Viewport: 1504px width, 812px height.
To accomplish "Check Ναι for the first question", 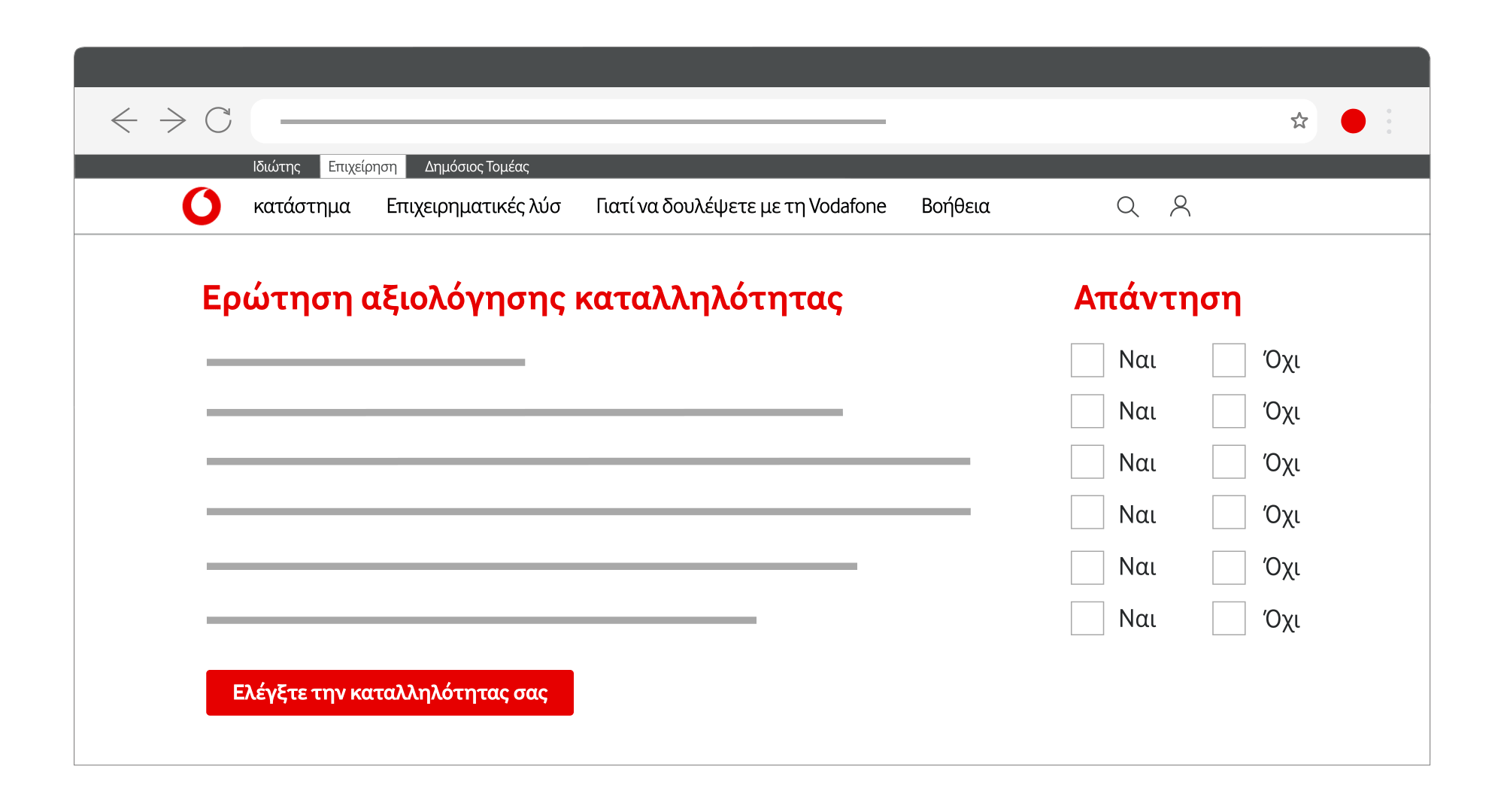I will tap(1087, 360).
